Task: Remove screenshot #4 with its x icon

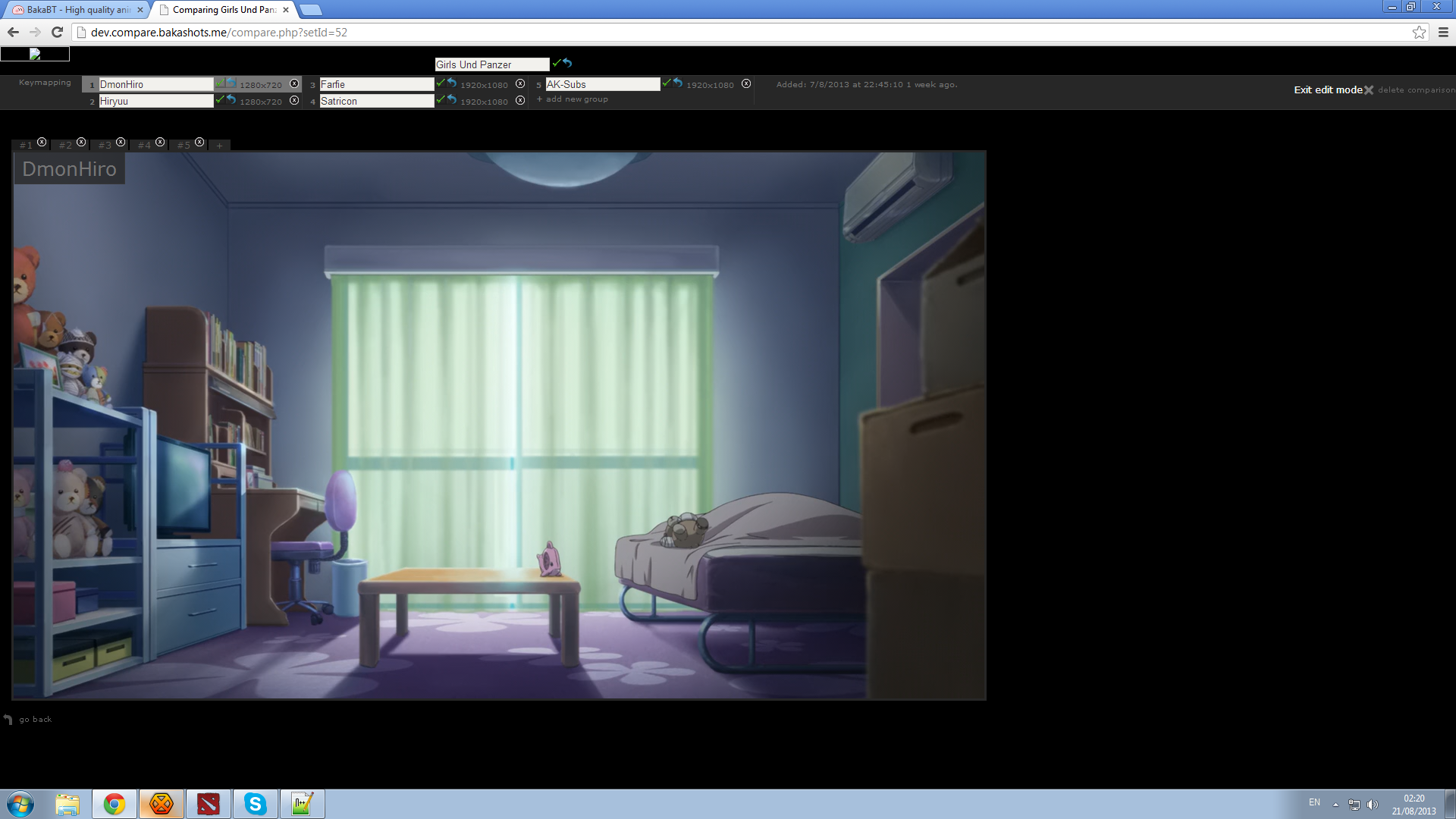Action: point(160,142)
